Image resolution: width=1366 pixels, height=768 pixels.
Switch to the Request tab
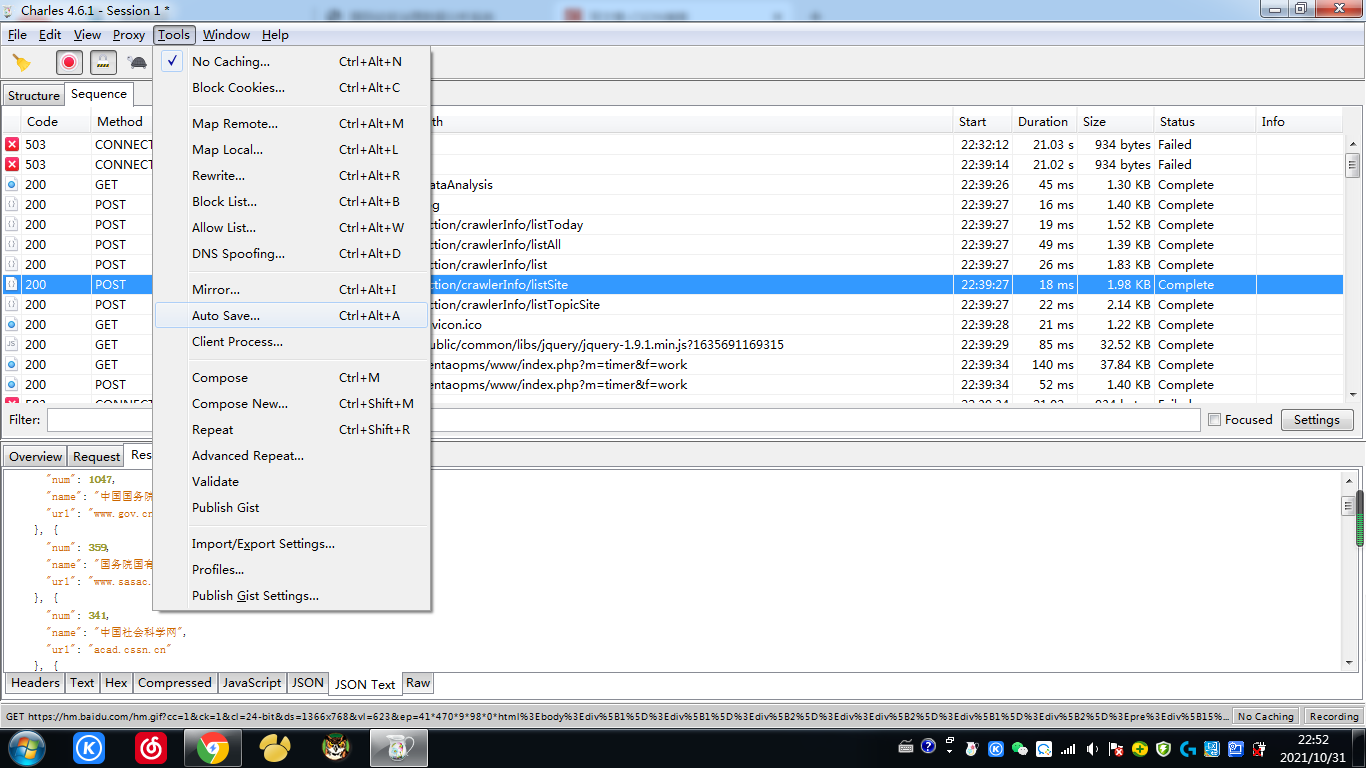[96, 457]
